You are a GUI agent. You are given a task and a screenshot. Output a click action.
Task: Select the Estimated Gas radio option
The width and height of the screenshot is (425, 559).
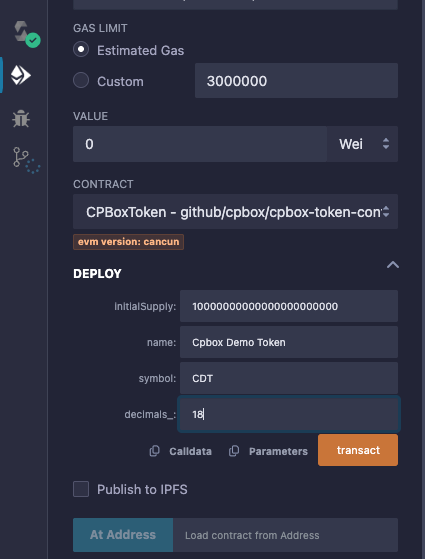[x=81, y=49]
